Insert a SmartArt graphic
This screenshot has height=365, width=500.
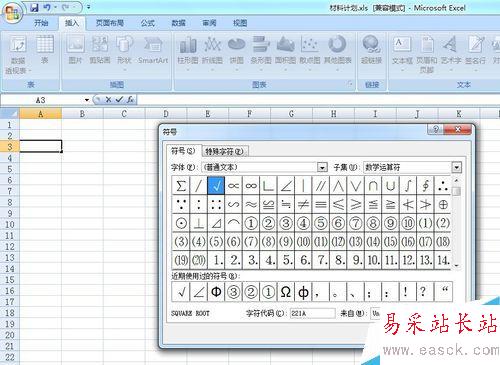pos(153,50)
